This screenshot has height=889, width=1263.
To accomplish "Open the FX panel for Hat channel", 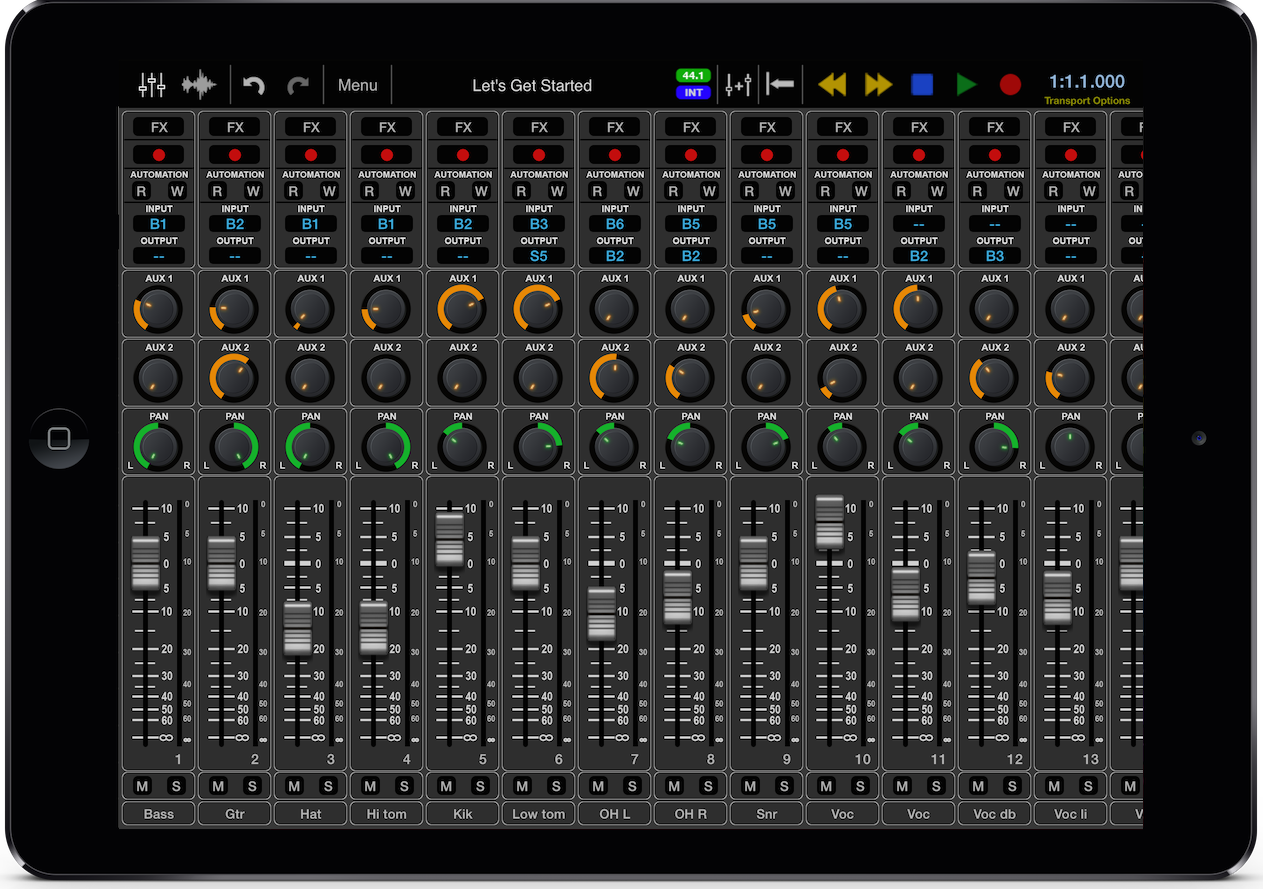I will 311,127.
